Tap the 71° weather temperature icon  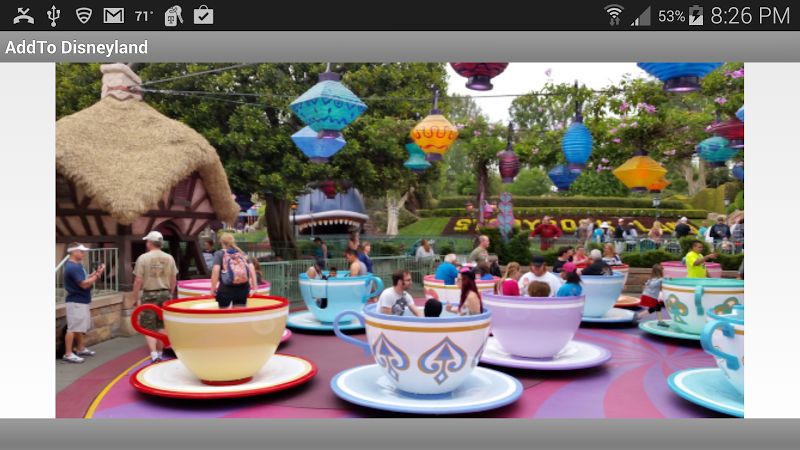144,16
